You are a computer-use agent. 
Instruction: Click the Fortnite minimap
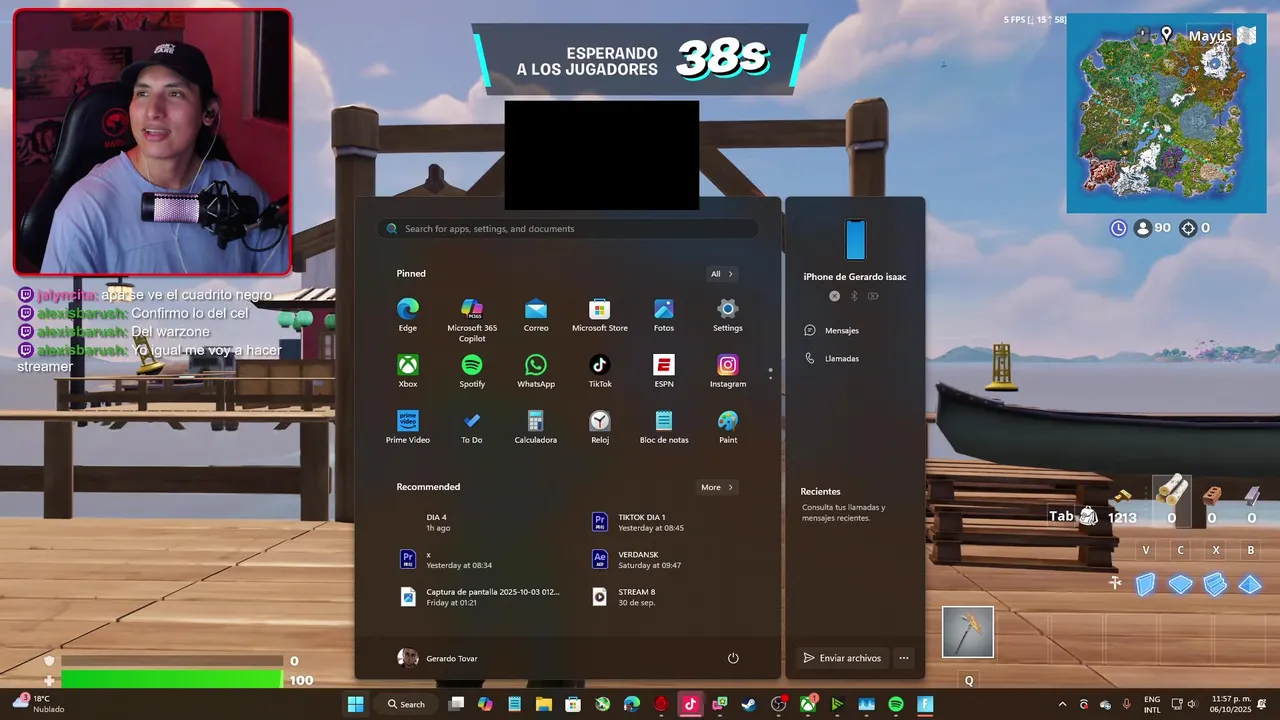pos(1166,113)
